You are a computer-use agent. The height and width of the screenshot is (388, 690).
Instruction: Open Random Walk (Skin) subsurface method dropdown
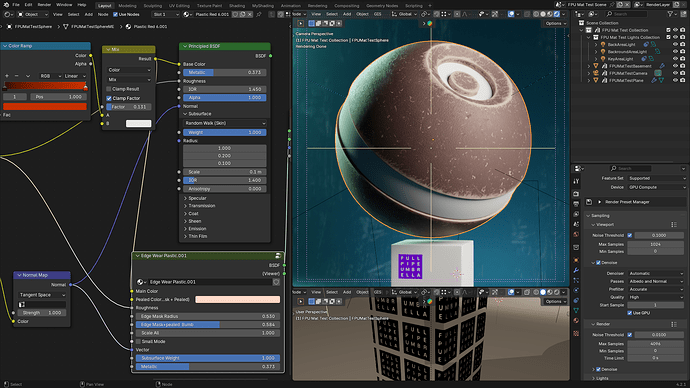pyautogui.click(x=224, y=123)
